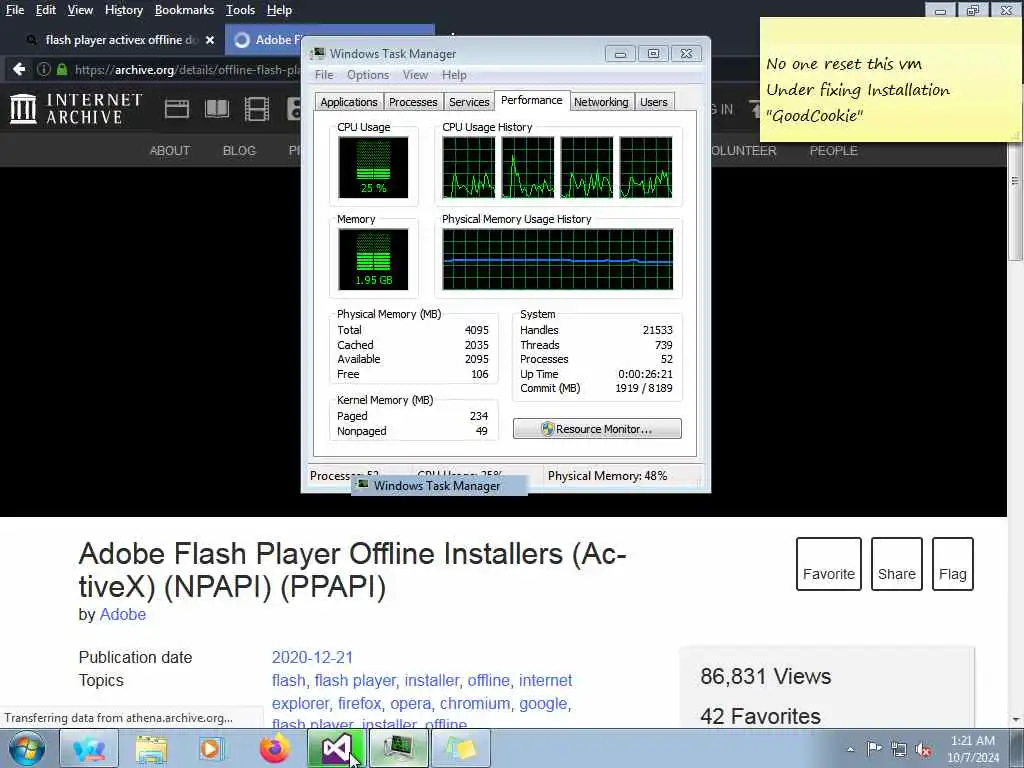The image size is (1024, 768).
Task: Open the Texts book icon in Archive nav
Action: [217, 108]
